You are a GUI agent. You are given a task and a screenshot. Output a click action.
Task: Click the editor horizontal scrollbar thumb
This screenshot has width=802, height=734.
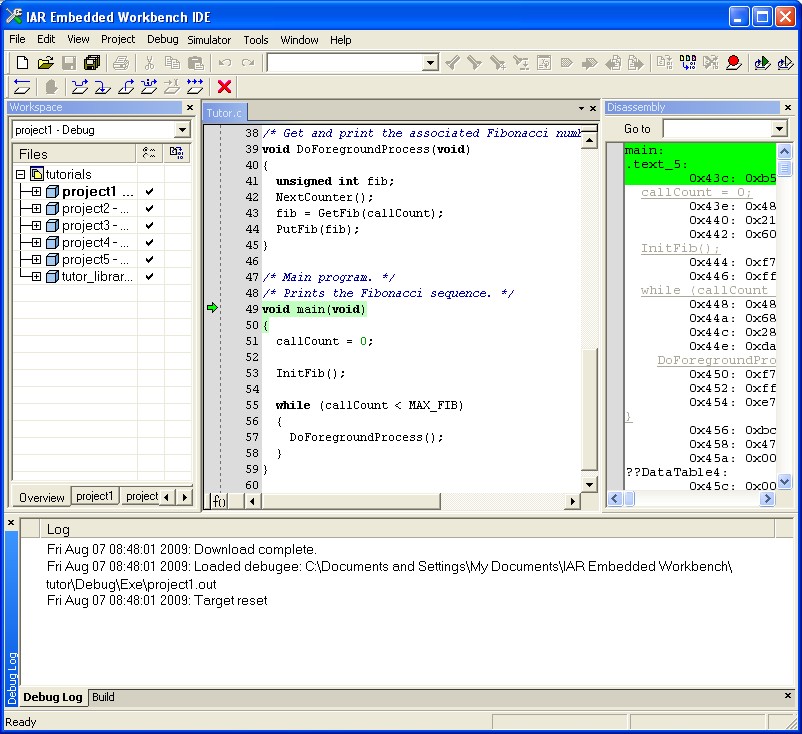(x=351, y=501)
